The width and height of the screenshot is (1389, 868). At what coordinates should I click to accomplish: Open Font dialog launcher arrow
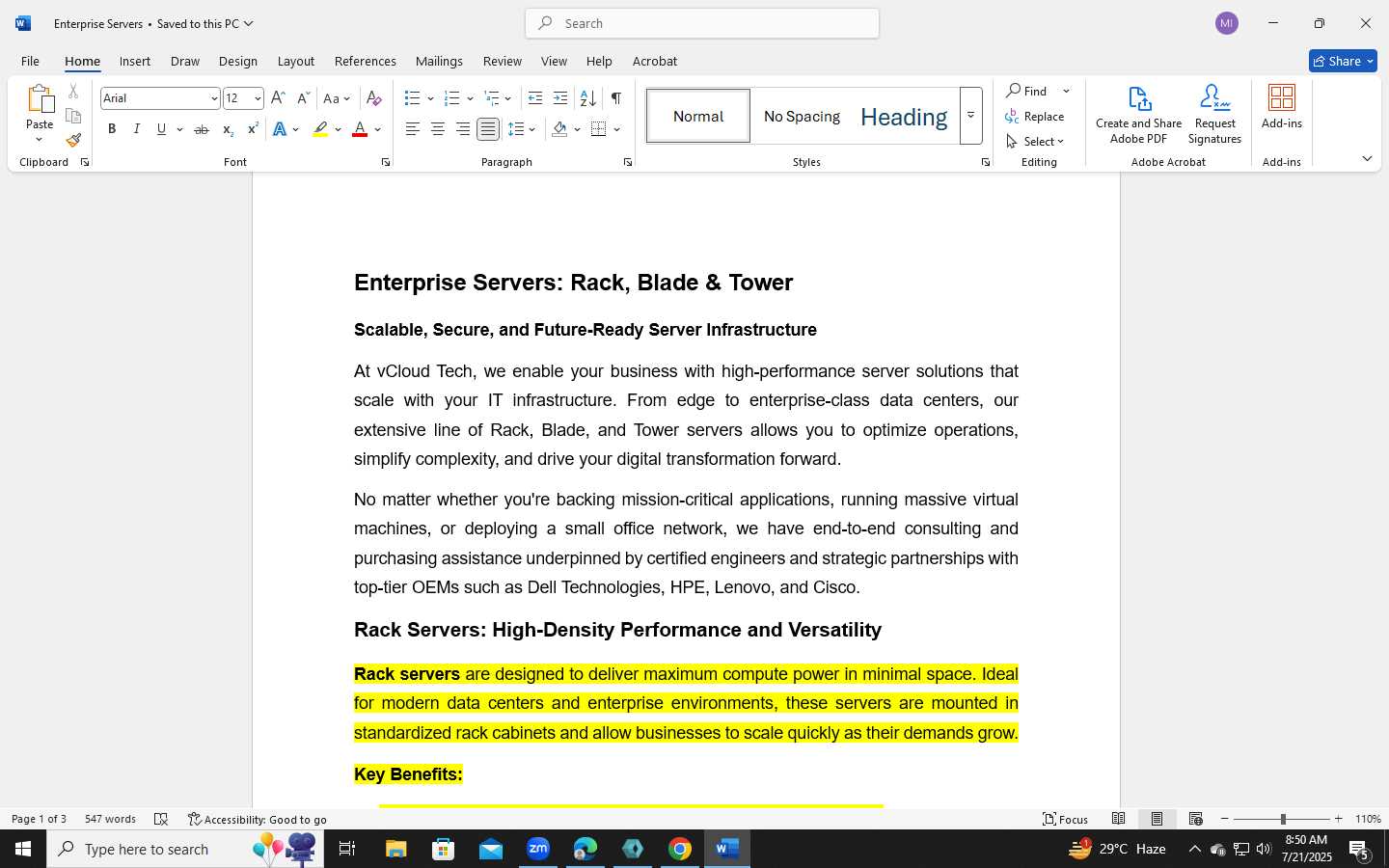tap(386, 163)
